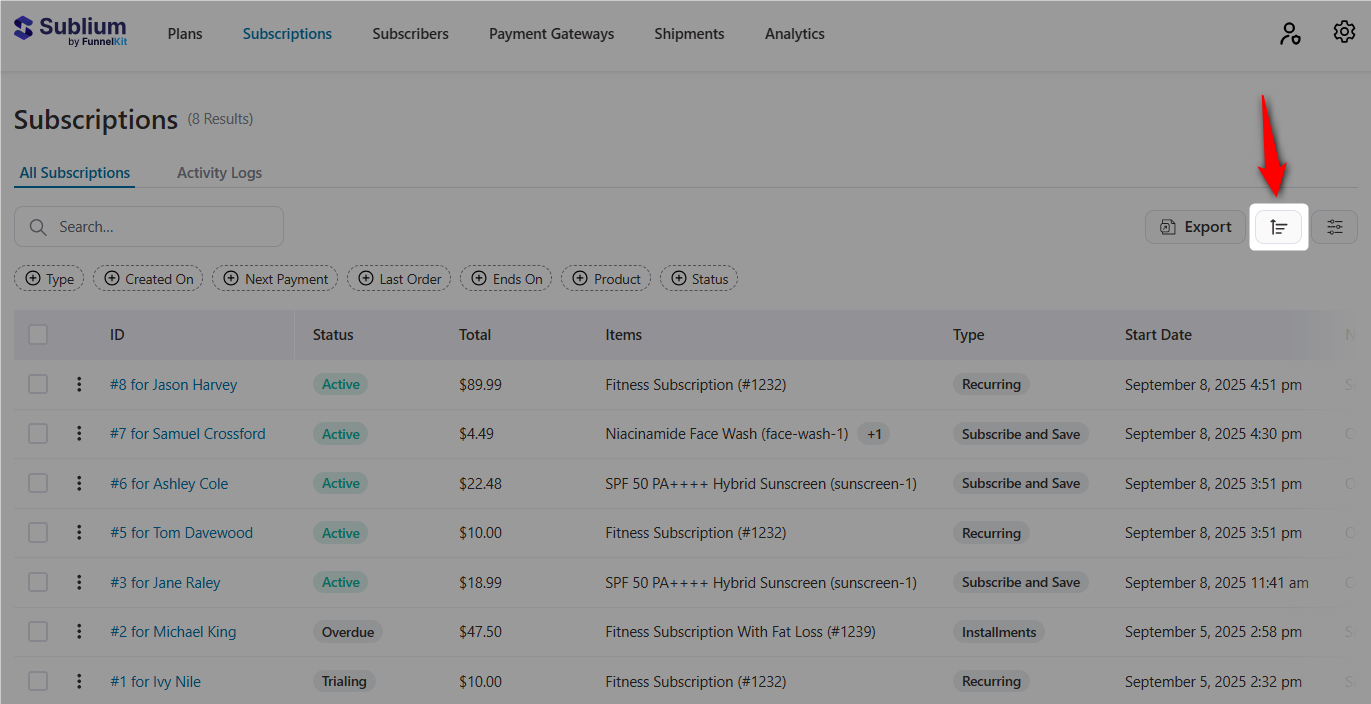Click the search magnifier icon
The width and height of the screenshot is (1371, 704).
point(38,227)
